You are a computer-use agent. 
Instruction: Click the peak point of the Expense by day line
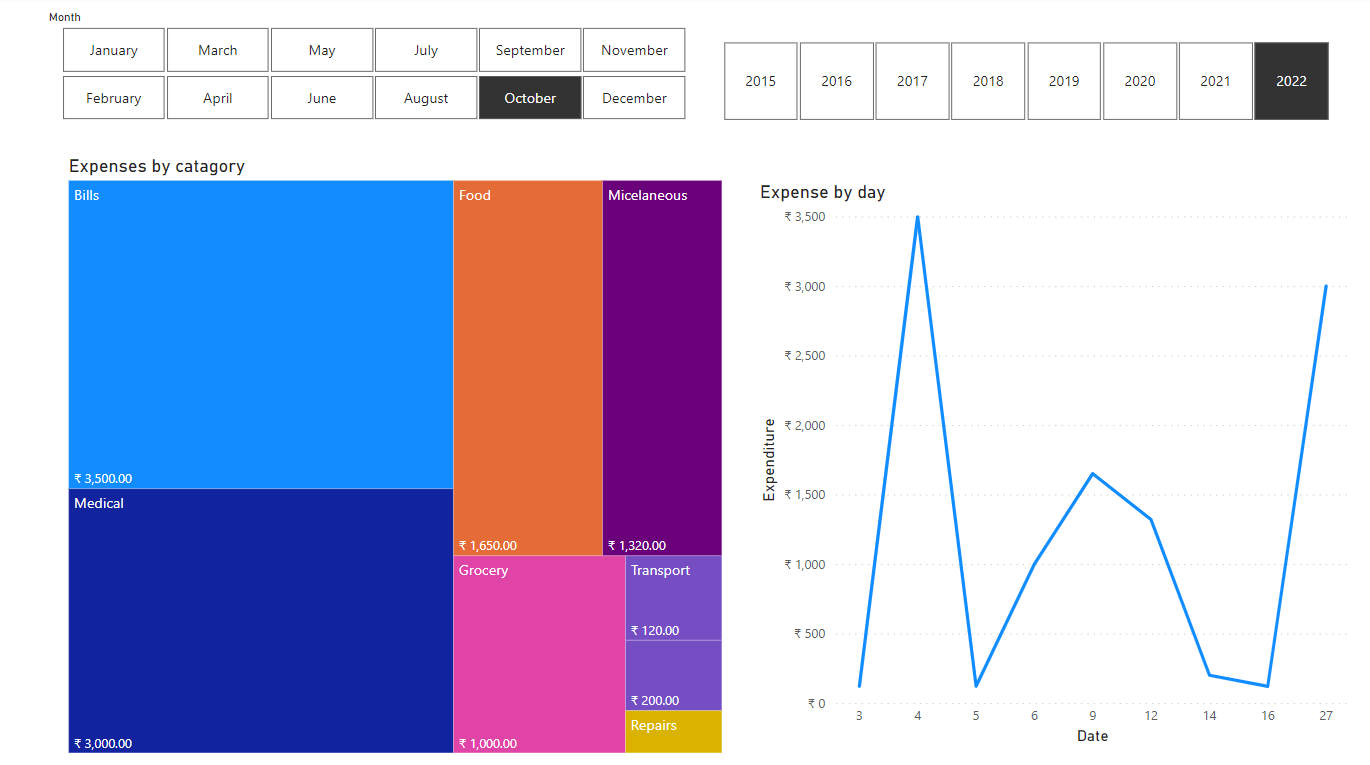pyautogui.click(x=917, y=216)
